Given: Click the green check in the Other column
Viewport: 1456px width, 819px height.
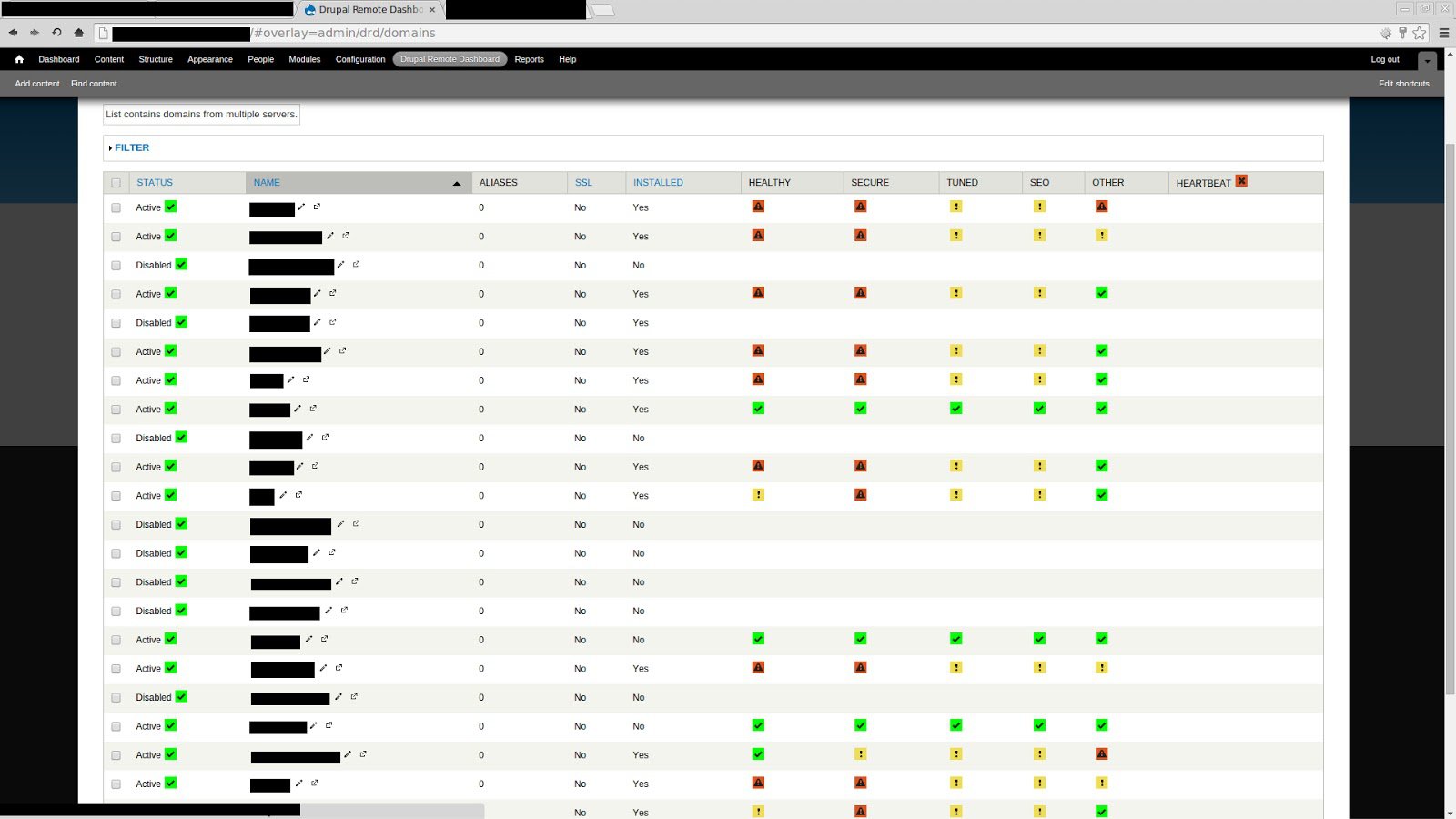Looking at the screenshot, I should (1101, 293).
